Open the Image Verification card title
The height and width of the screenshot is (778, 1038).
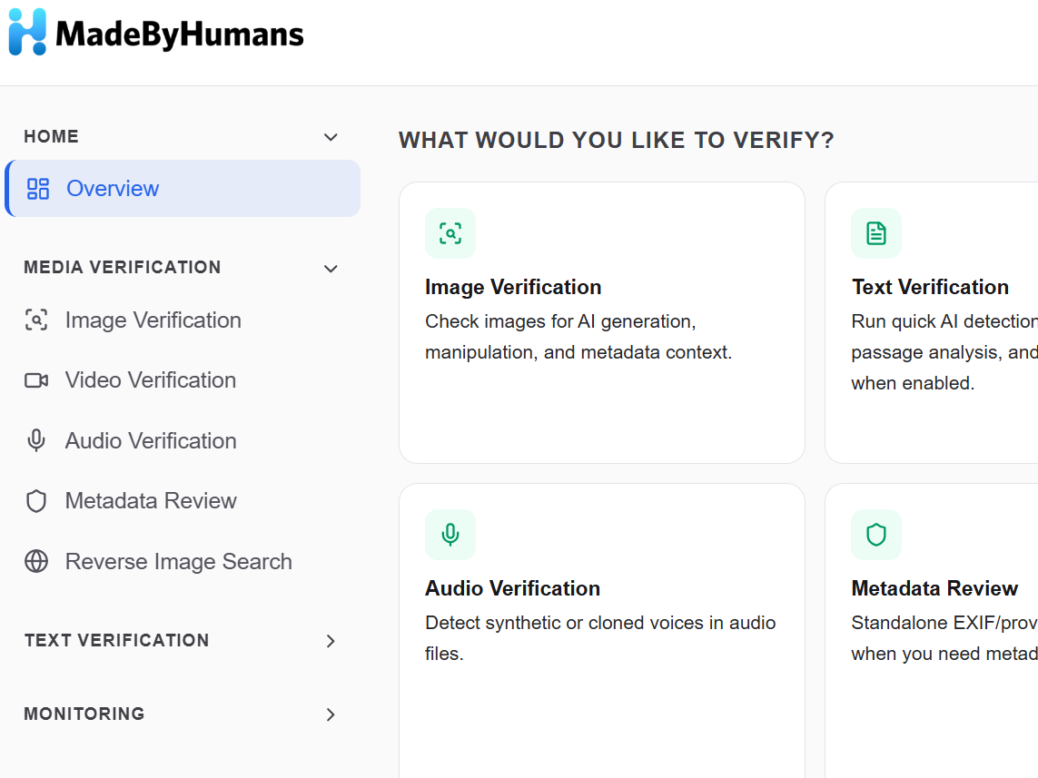(x=513, y=287)
